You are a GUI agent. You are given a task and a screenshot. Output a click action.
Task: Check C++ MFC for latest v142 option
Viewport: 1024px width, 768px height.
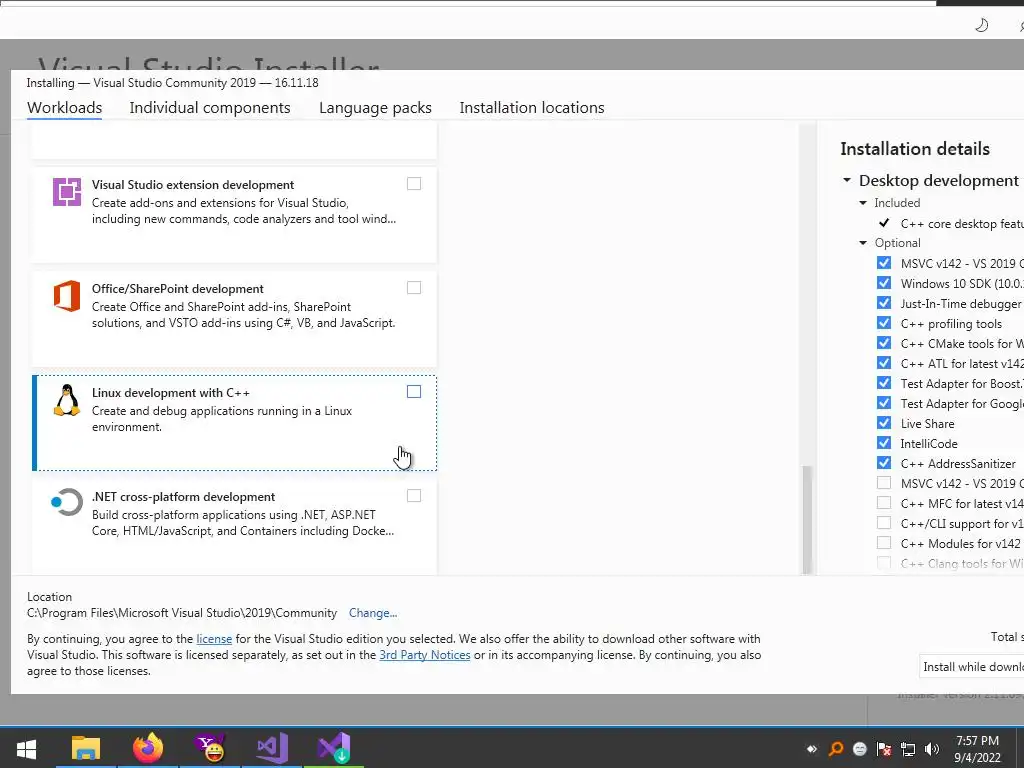tap(884, 503)
